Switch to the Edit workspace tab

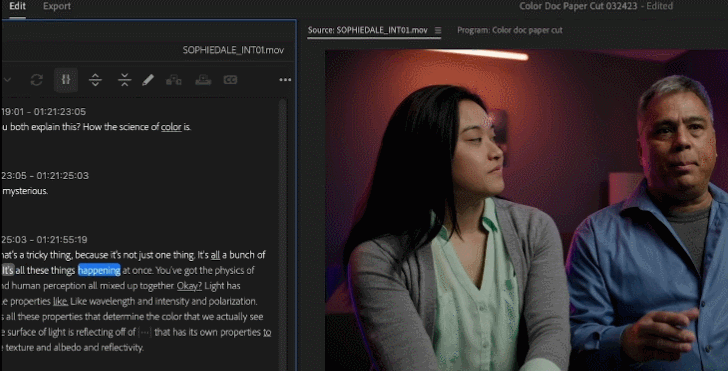[x=18, y=6]
